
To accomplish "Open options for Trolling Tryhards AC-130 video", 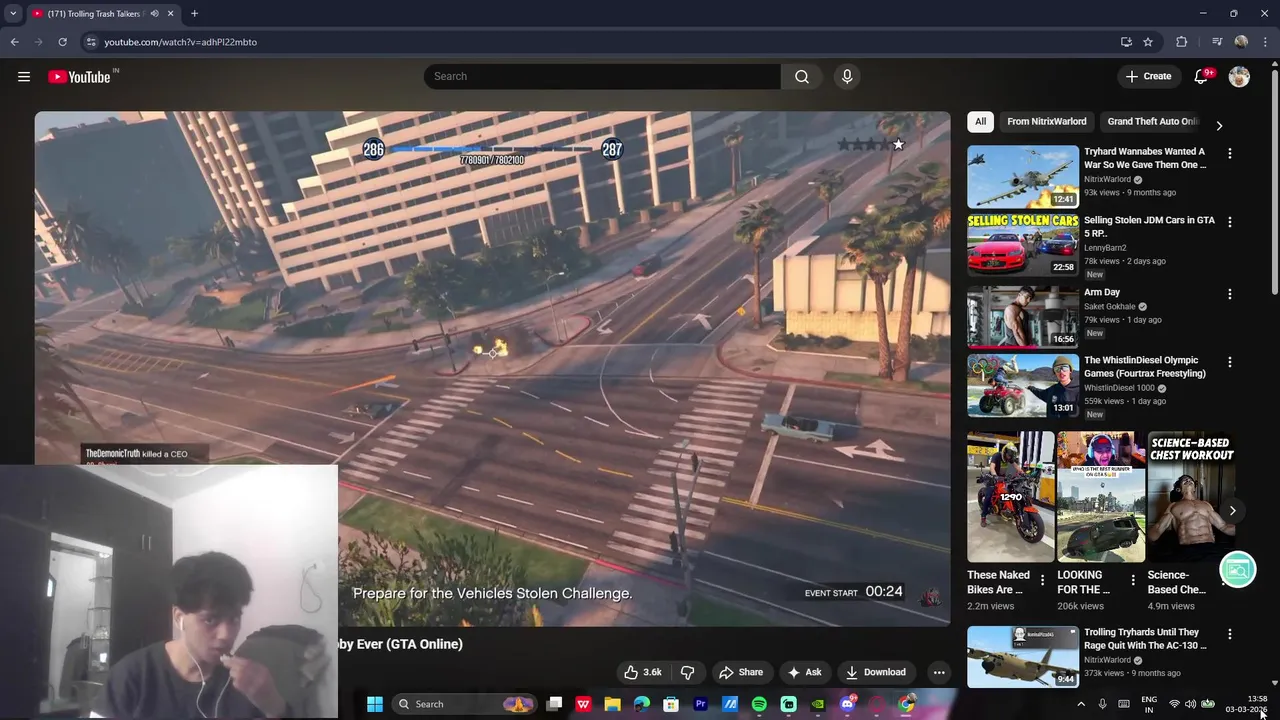I will tap(1230, 634).
